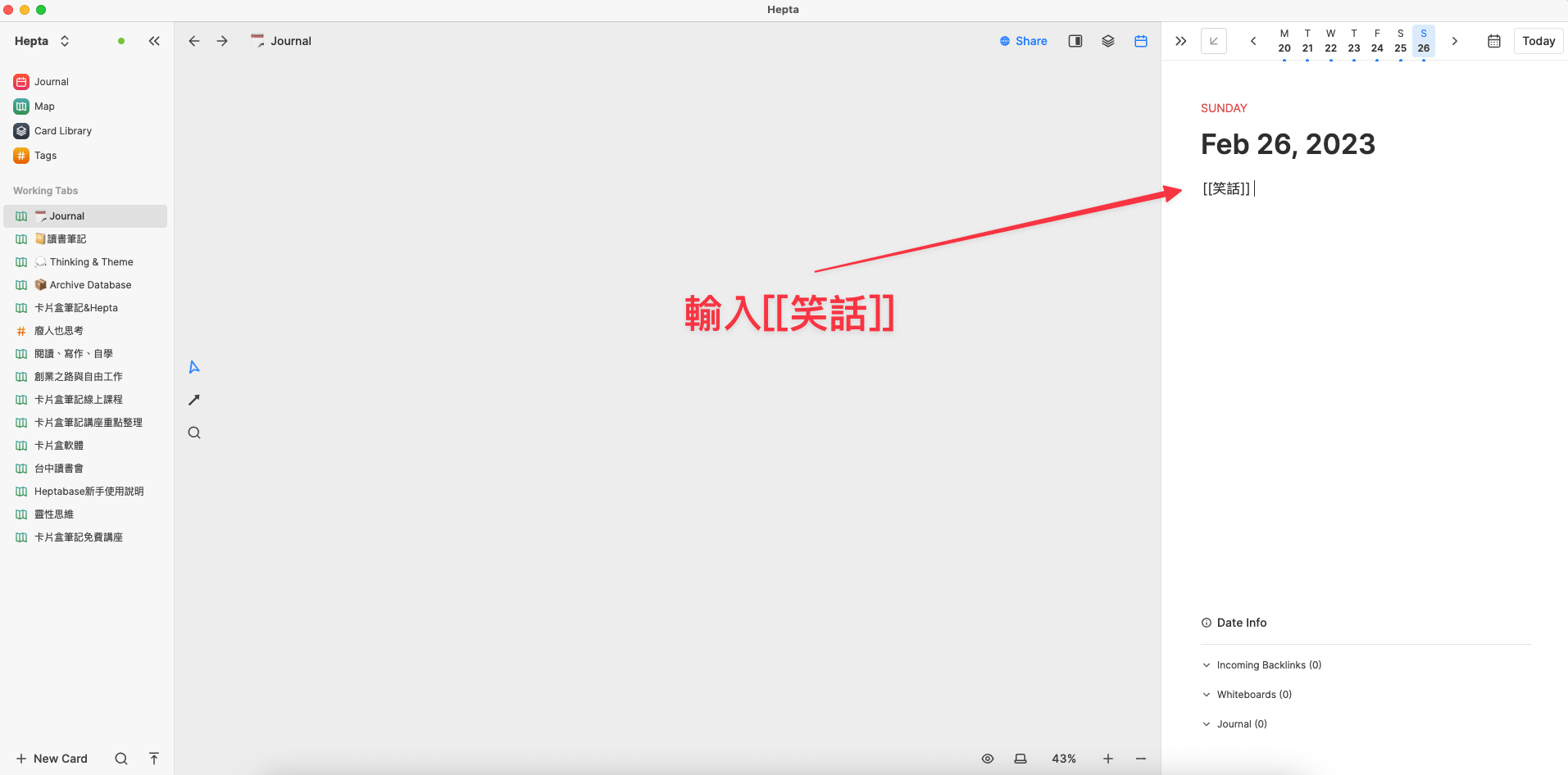The width and height of the screenshot is (1568, 775).
Task: Click the Today button
Action: pyautogui.click(x=1538, y=41)
